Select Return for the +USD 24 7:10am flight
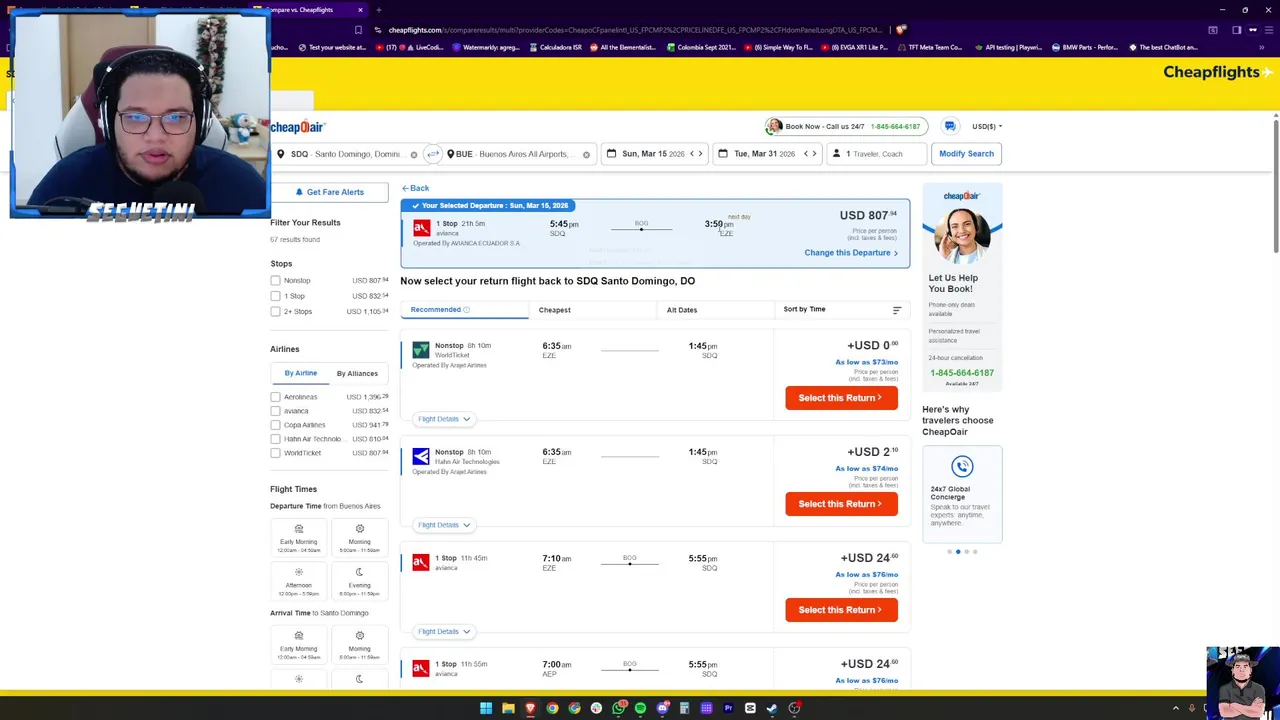1280x720 pixels. click(841, 610)
